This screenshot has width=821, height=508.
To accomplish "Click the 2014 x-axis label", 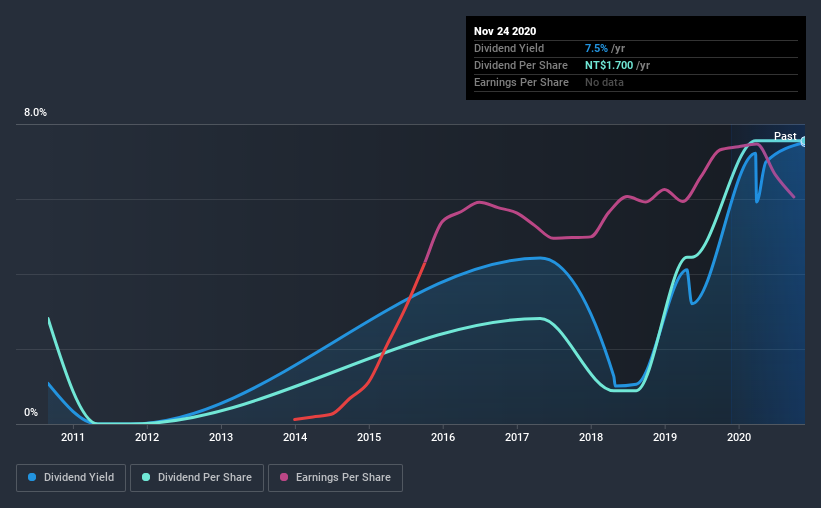I will 295,437.
